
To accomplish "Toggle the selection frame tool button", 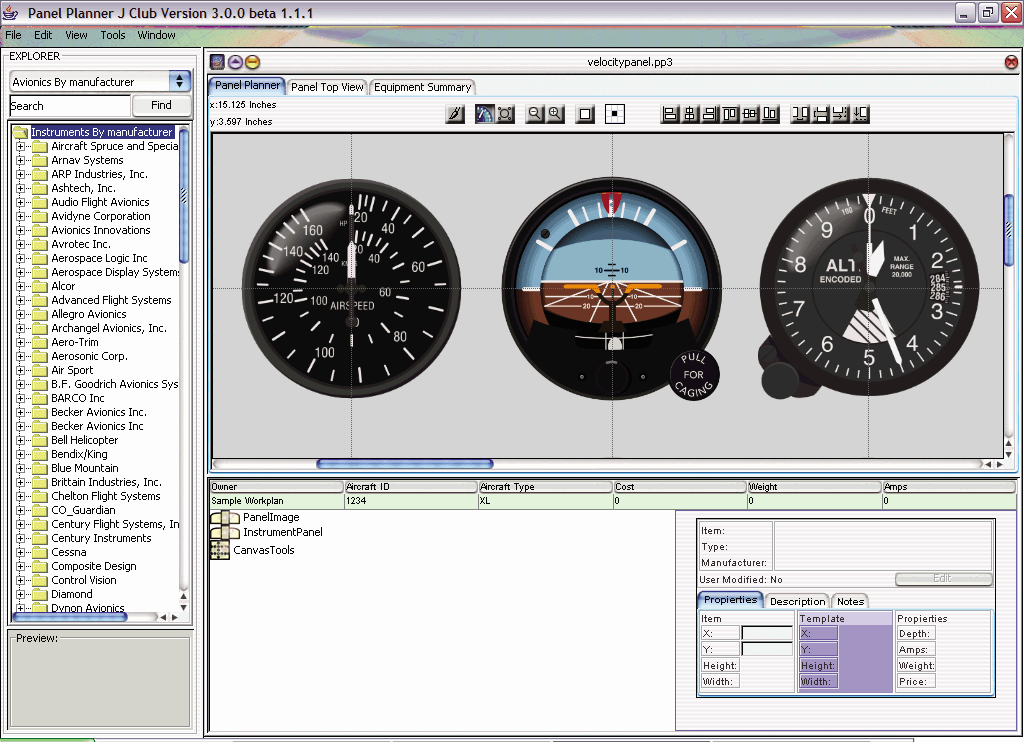I will tap(585, 114).
